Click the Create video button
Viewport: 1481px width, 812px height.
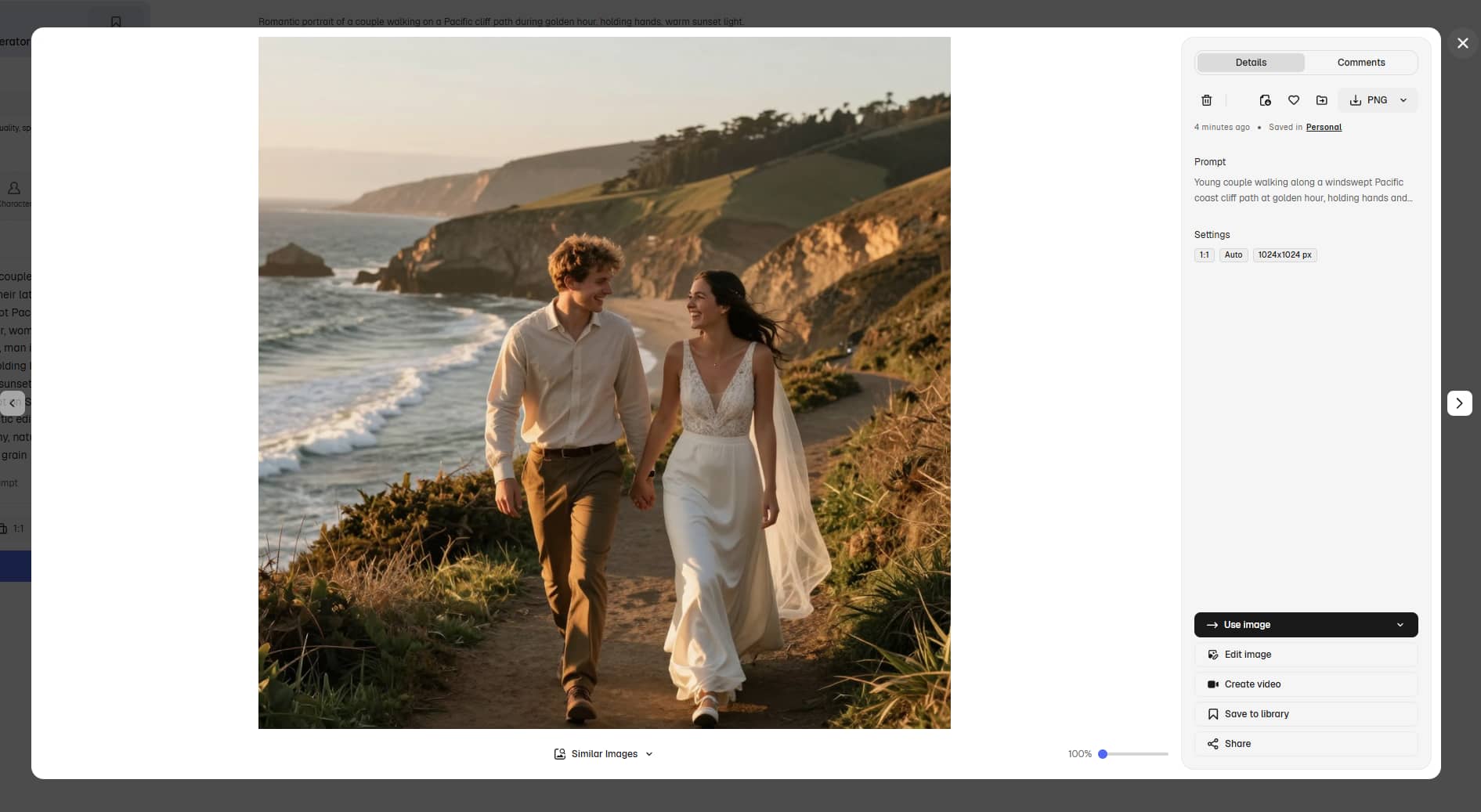(x=1306, y=684)
